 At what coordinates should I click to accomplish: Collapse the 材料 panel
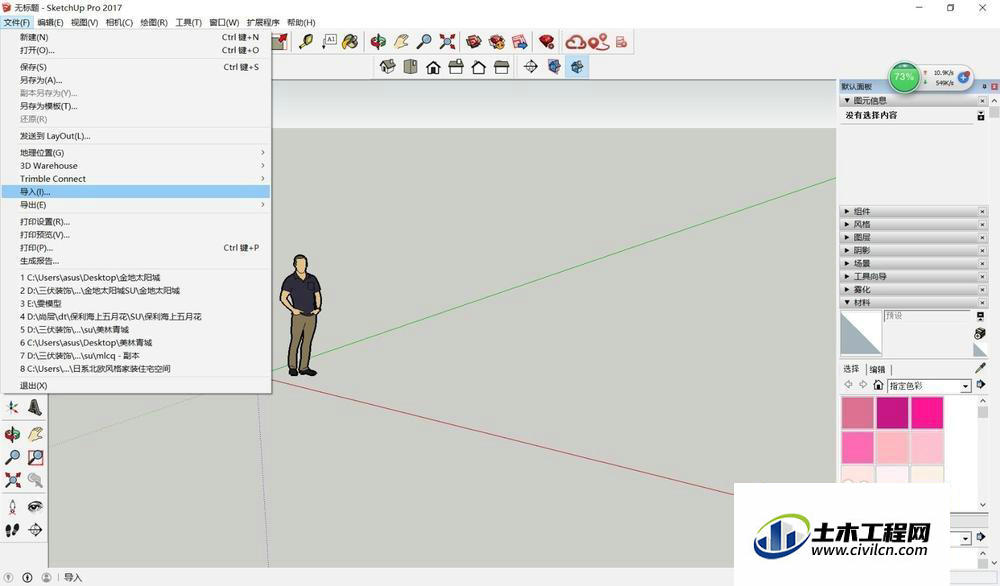[847, 303]
